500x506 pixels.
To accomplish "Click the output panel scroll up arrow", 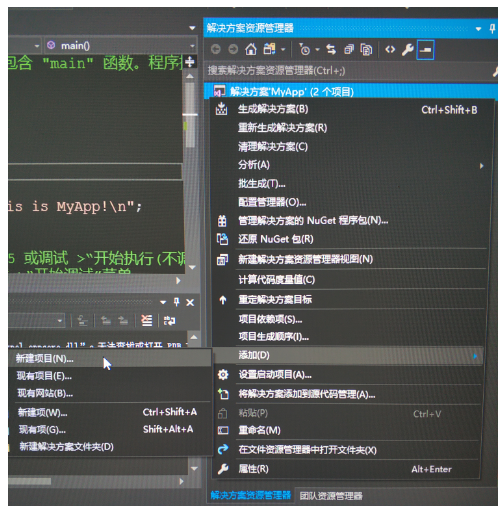I will point(194,337).
